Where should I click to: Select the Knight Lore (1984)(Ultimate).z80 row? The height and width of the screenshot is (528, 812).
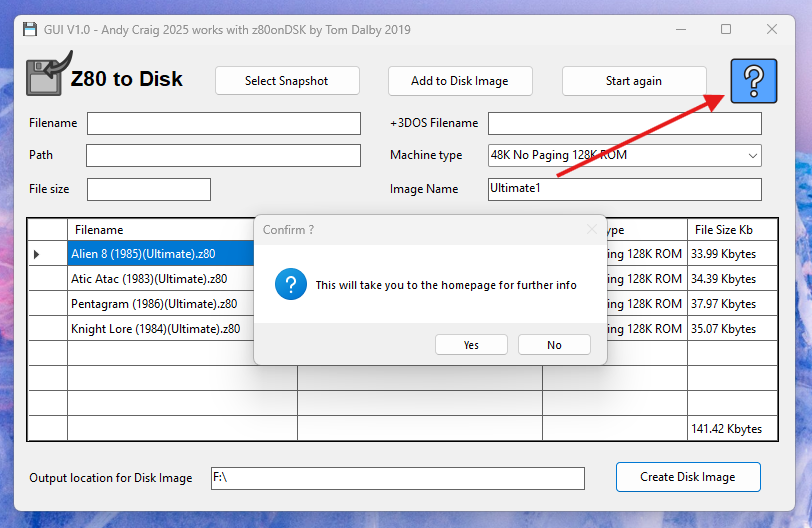click(160, 329)
